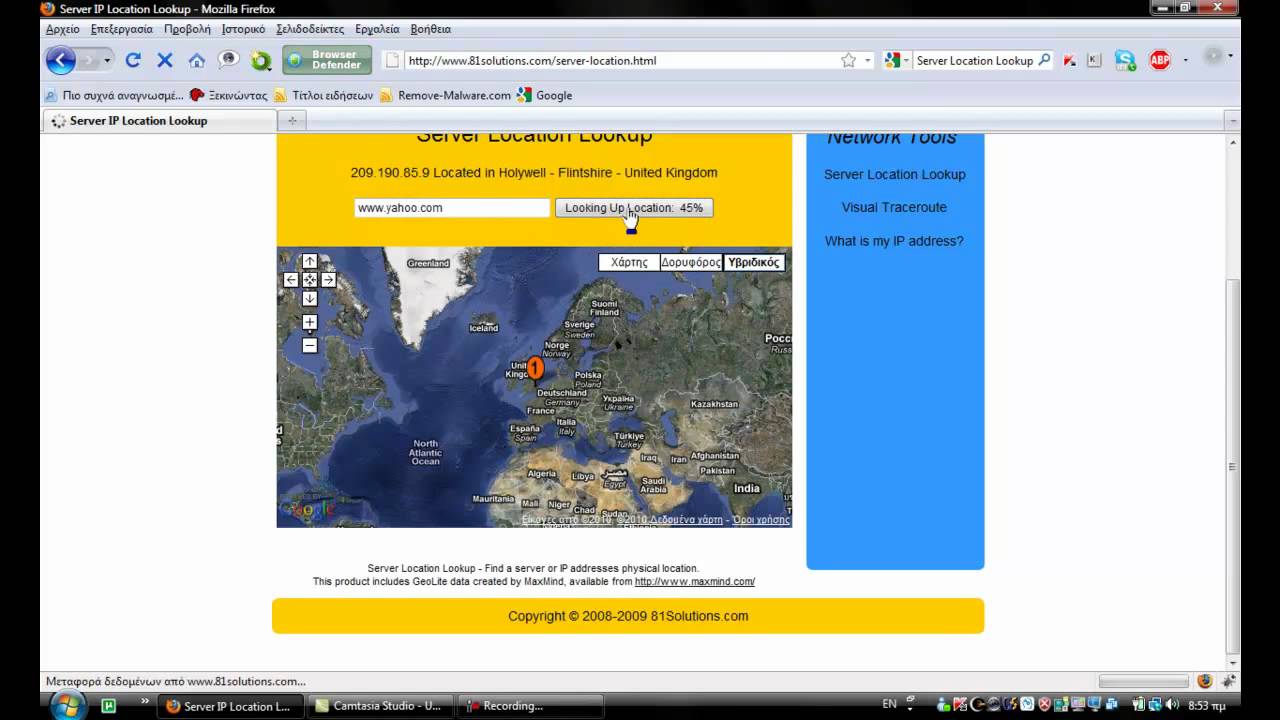Click the Firefox icon in status bar
1280x720 pixels.
1204,681
